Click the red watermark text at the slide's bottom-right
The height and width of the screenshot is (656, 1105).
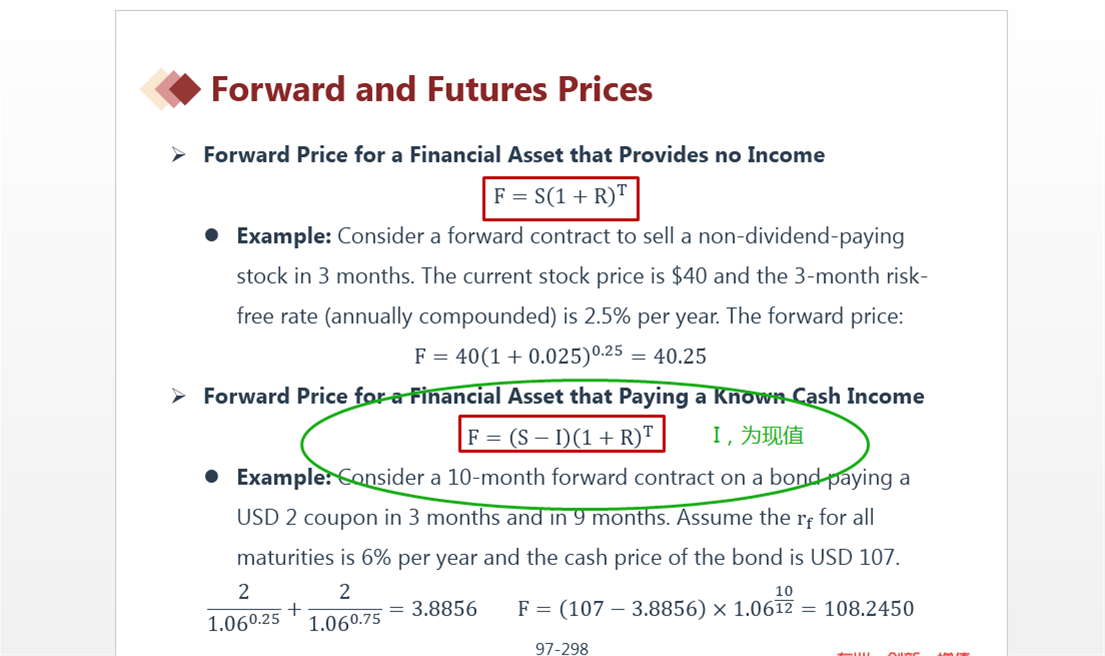(903, 653)
